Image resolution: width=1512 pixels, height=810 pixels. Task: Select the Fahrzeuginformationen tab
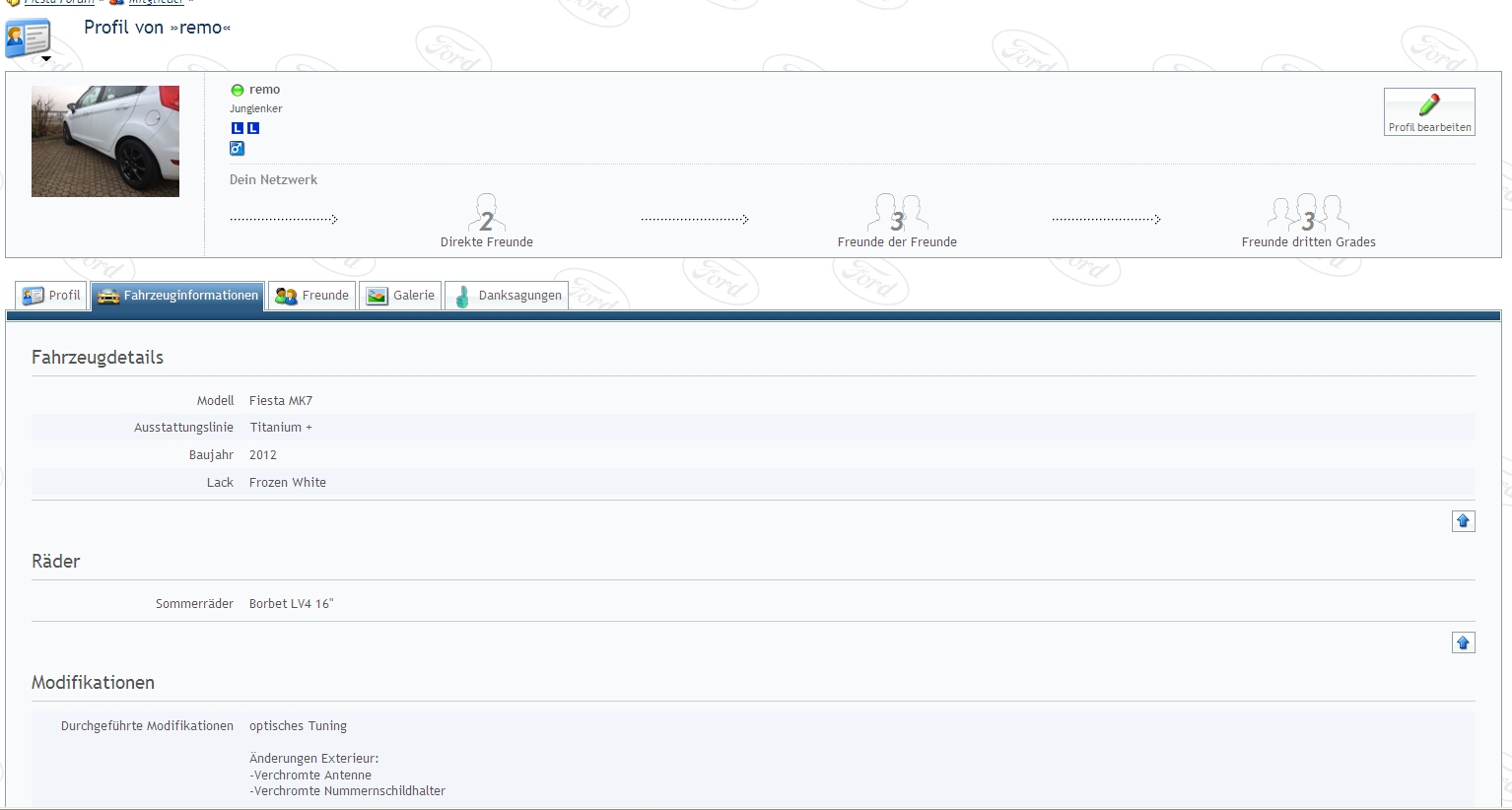click(178, 296)
